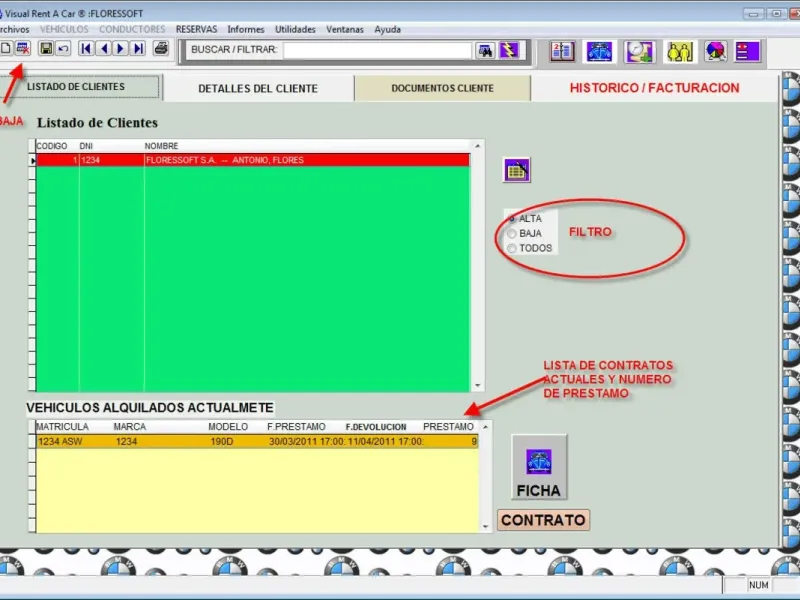Open the Ayuda menu

click(388, 30)
